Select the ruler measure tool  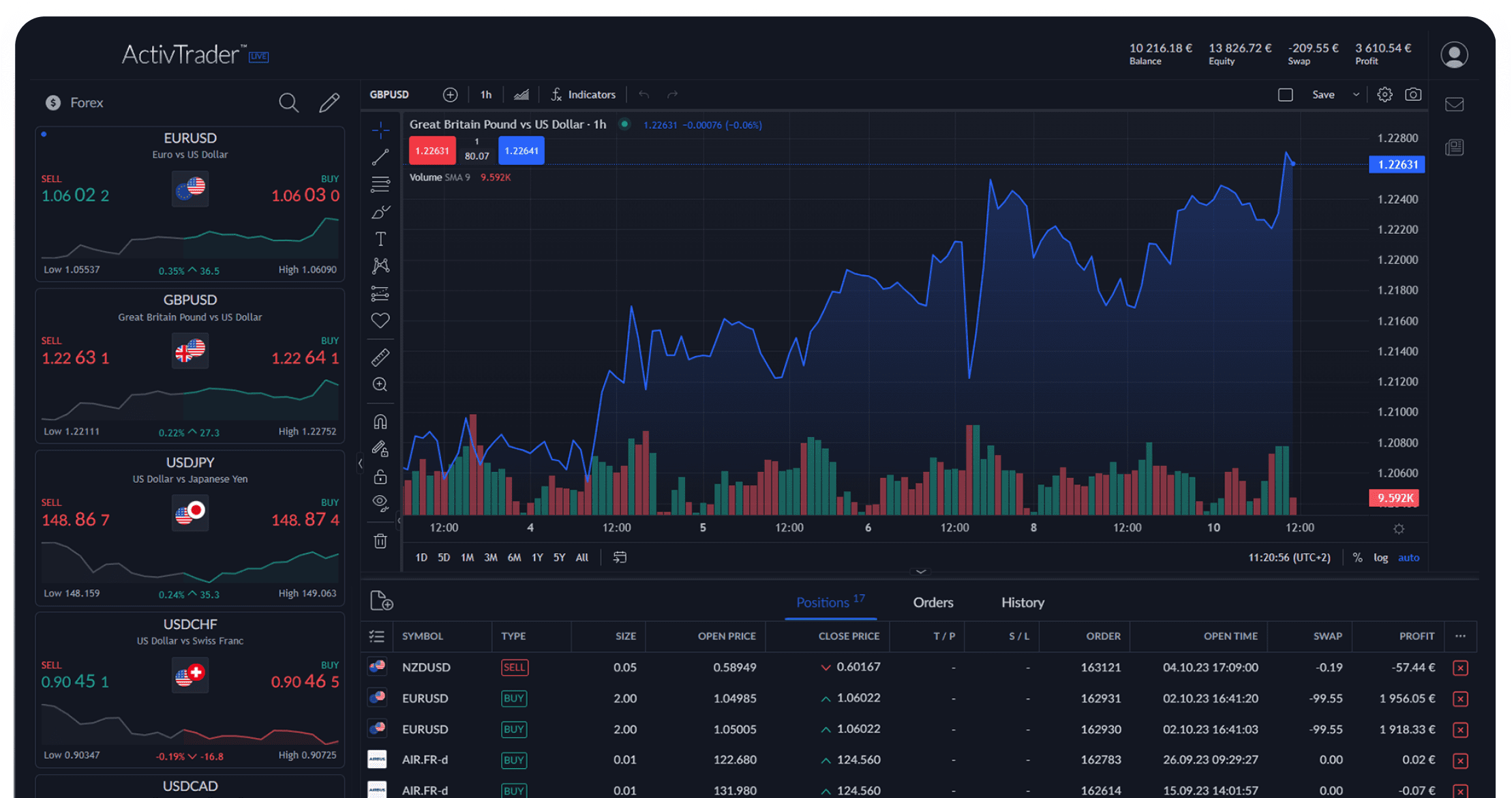(x=380, y=357)
